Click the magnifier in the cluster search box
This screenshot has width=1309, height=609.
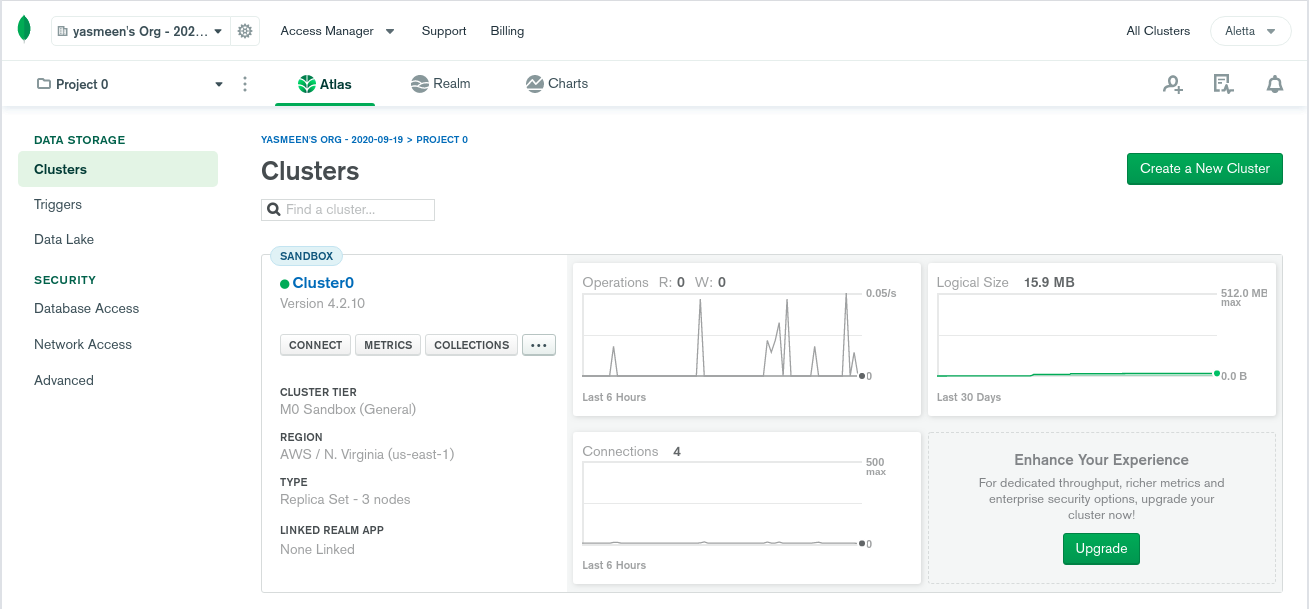tap(274, 209)
